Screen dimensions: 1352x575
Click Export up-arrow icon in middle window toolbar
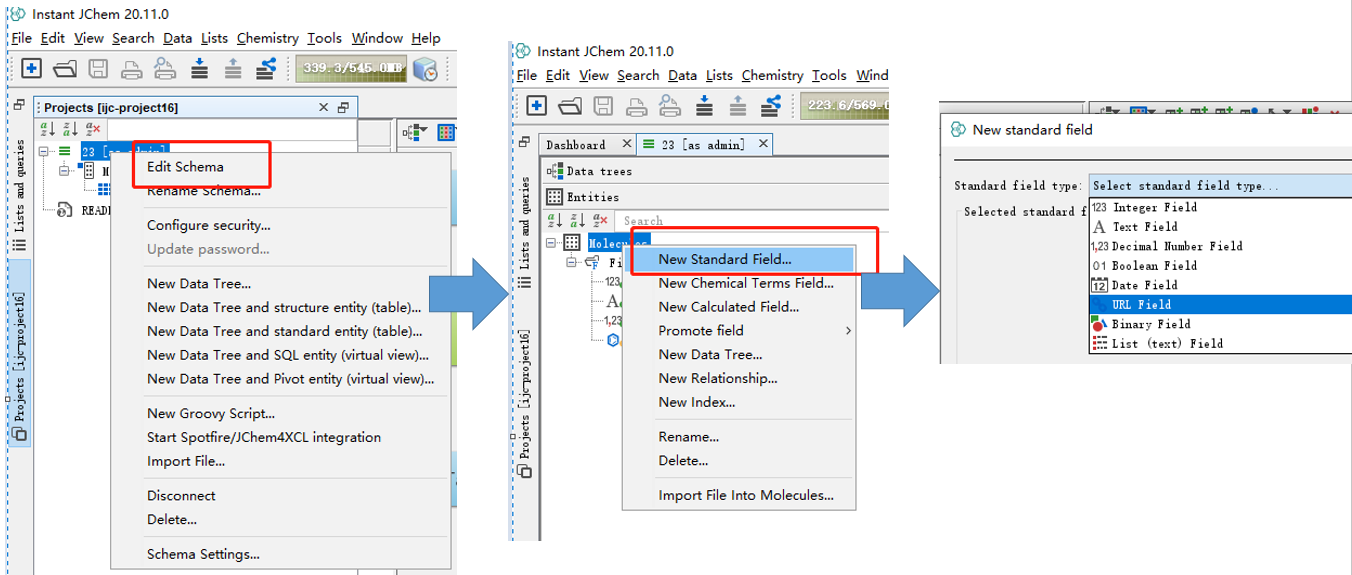[x=737, y=105]
